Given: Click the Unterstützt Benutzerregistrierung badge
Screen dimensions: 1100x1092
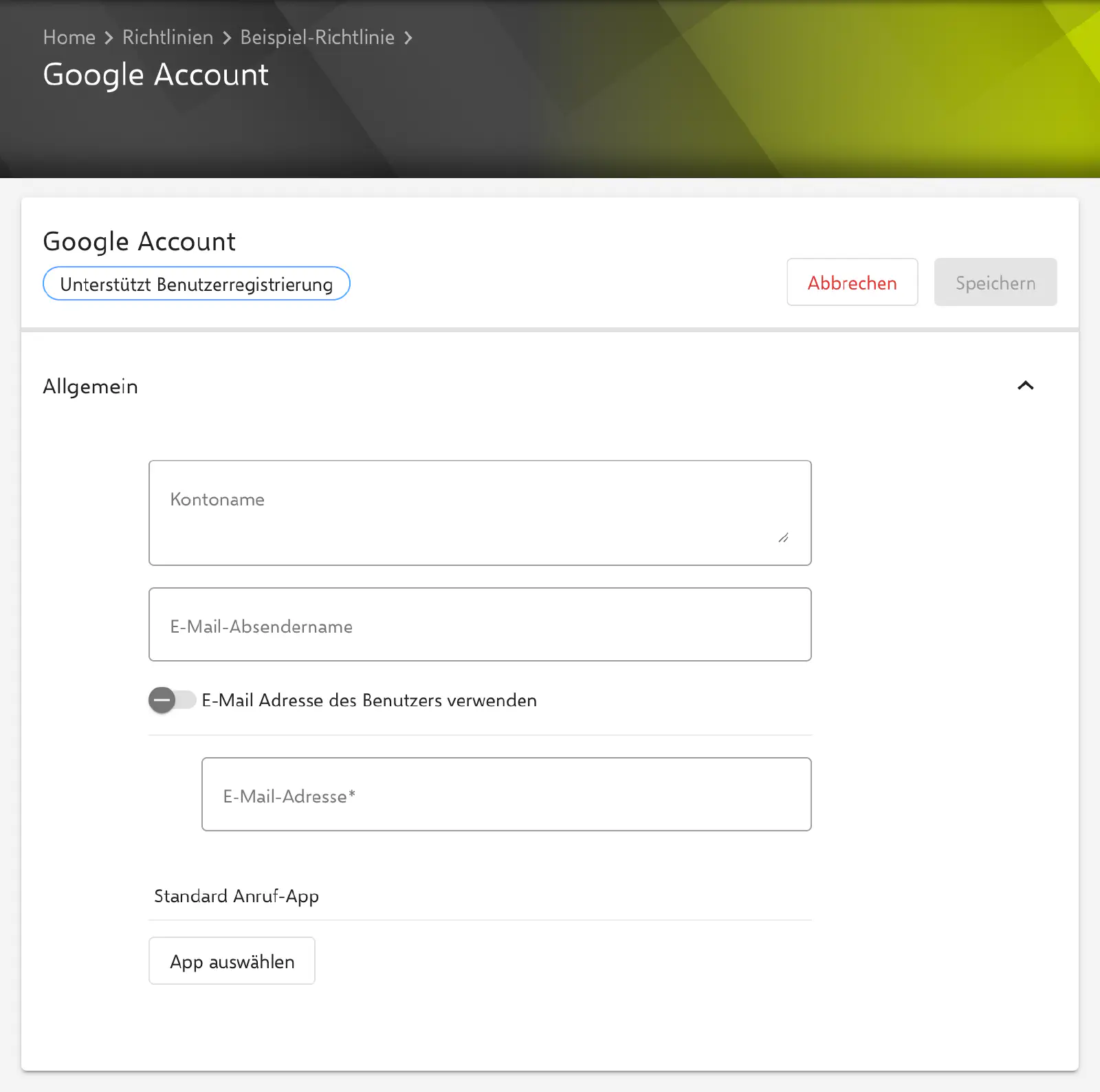Looking at the screenshot, I should pyautogui.click(x=197, y=283).
